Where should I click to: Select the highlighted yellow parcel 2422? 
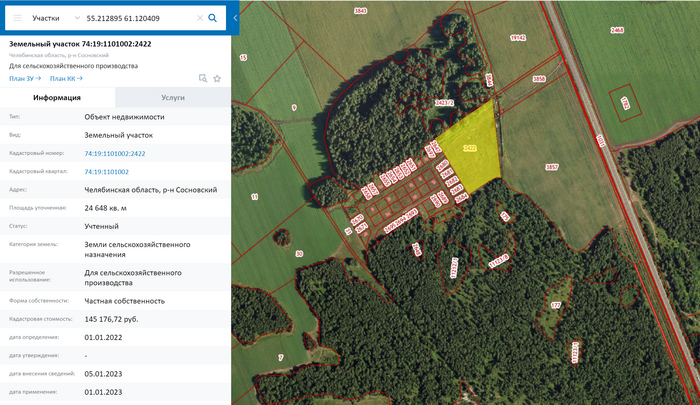coord(470,148)
